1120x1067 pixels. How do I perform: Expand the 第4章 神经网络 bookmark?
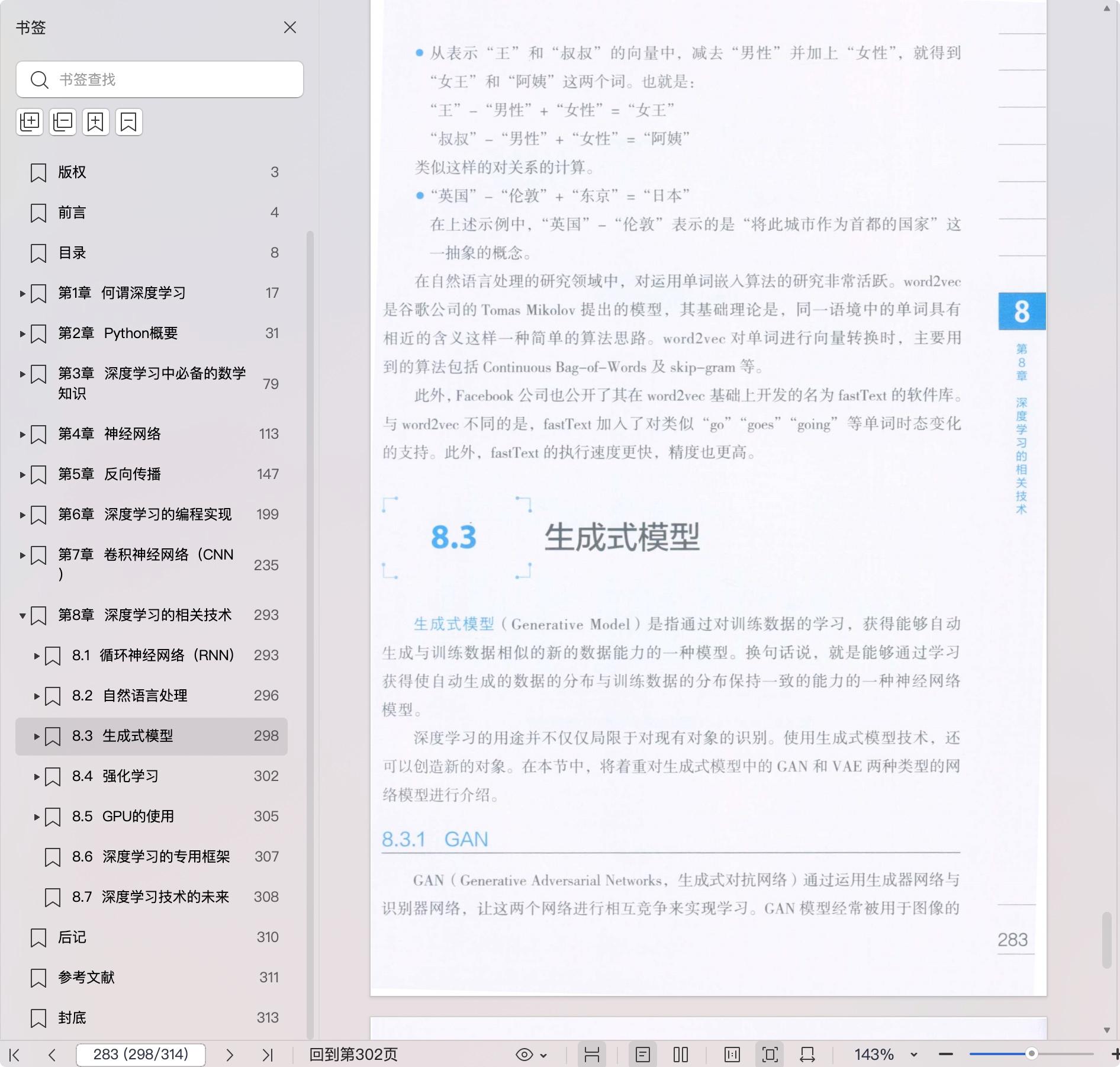tap(22, 434)
